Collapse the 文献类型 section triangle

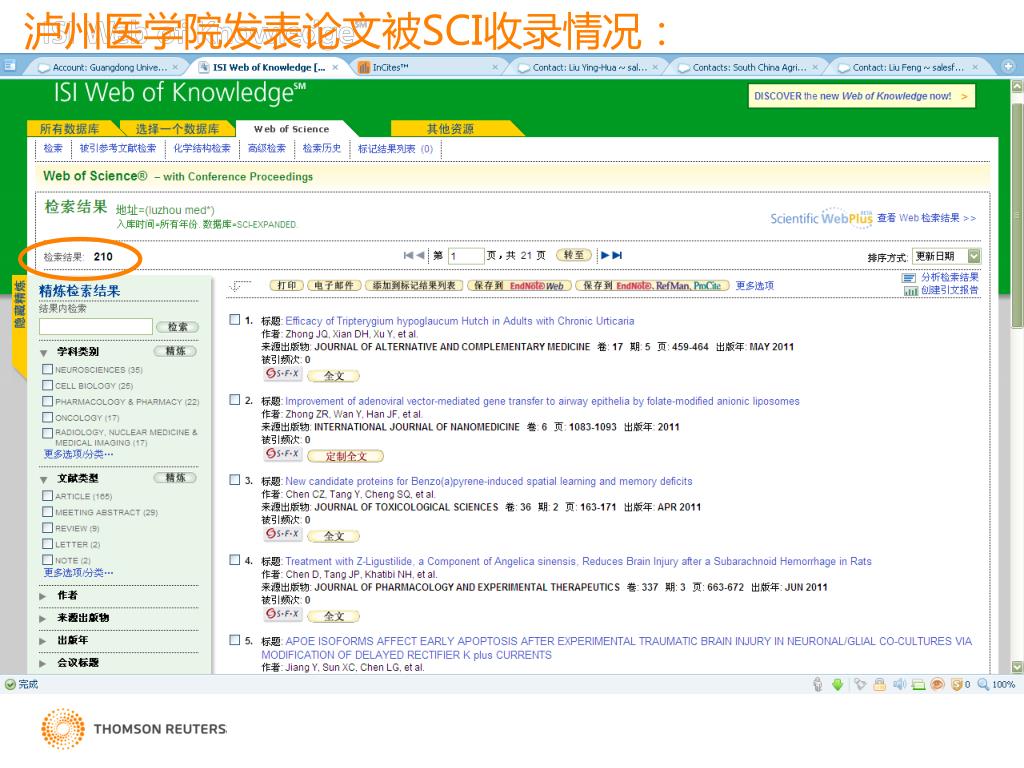[44, 479]
